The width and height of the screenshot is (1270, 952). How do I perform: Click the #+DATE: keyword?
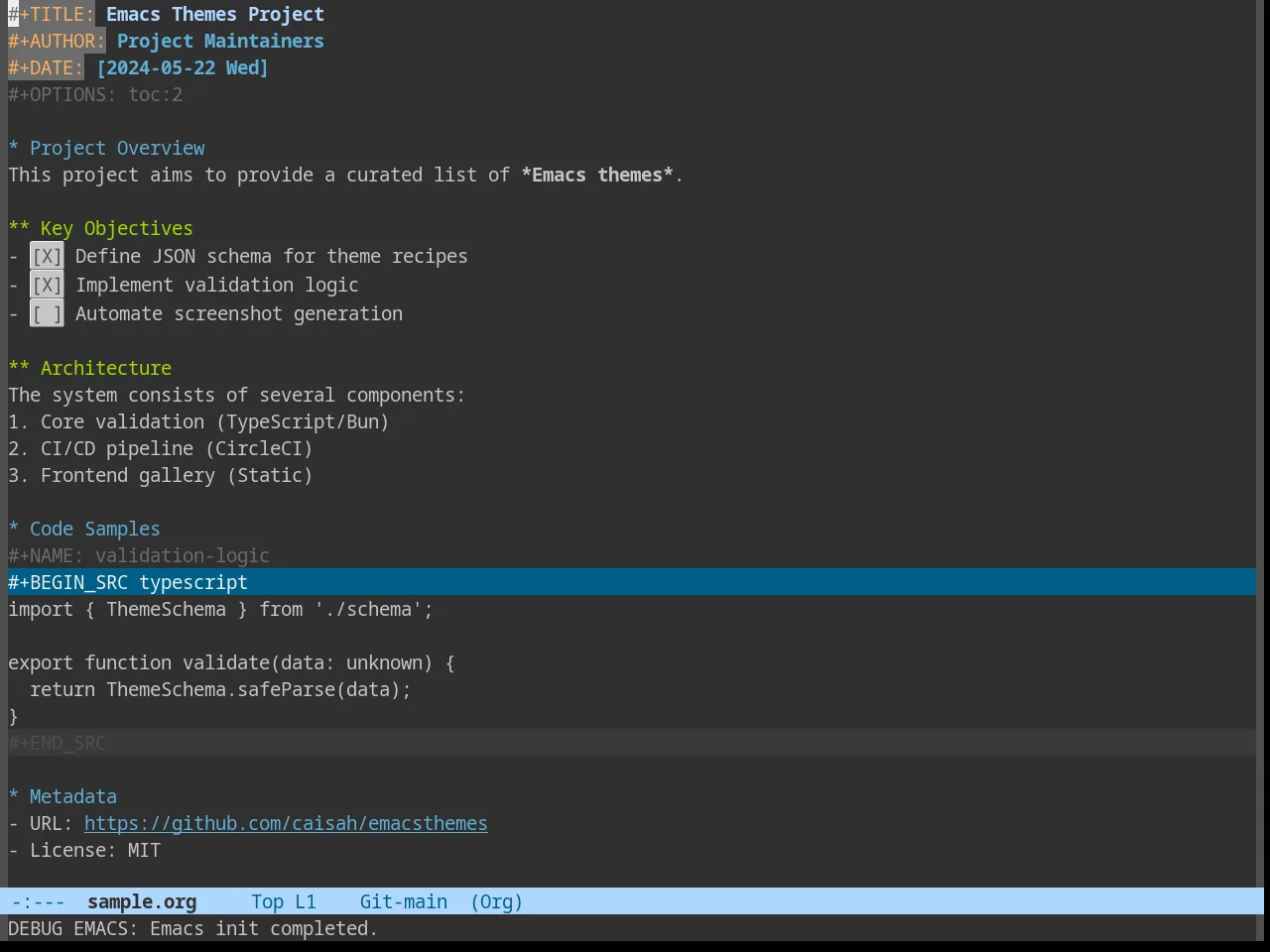pyautogui.click(x=46, y=67)
